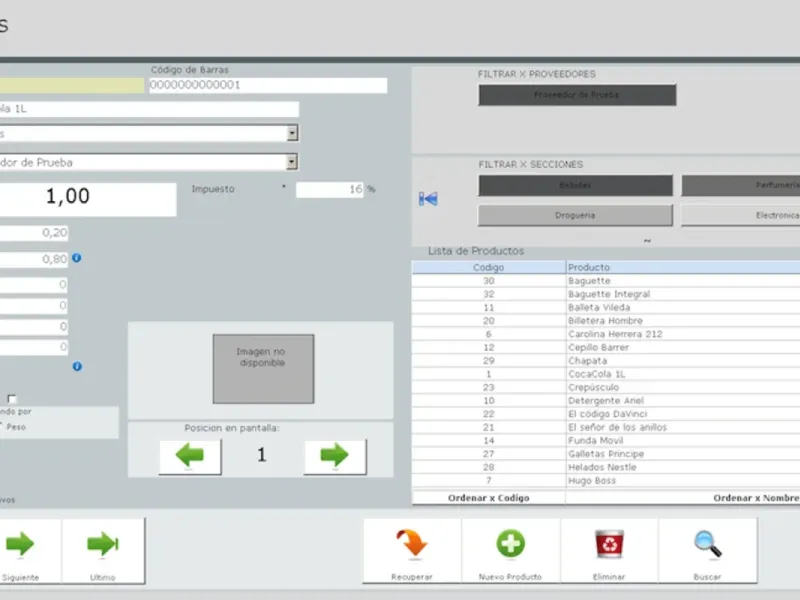Viewport: 800px width, 600px height.
Task: Add a Nuevo Producto
Action: [x=510, y=551]
